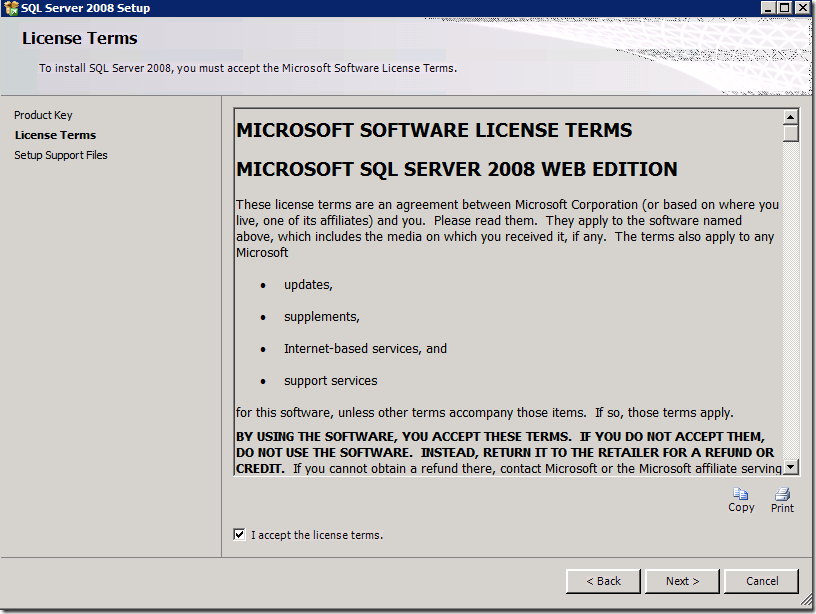816x614 pixels.
Task: Click the 'MICROSOFT SOFTWARE LICENSE TERMS' heading
Action: pyautogui.click(x=434, y=130)
